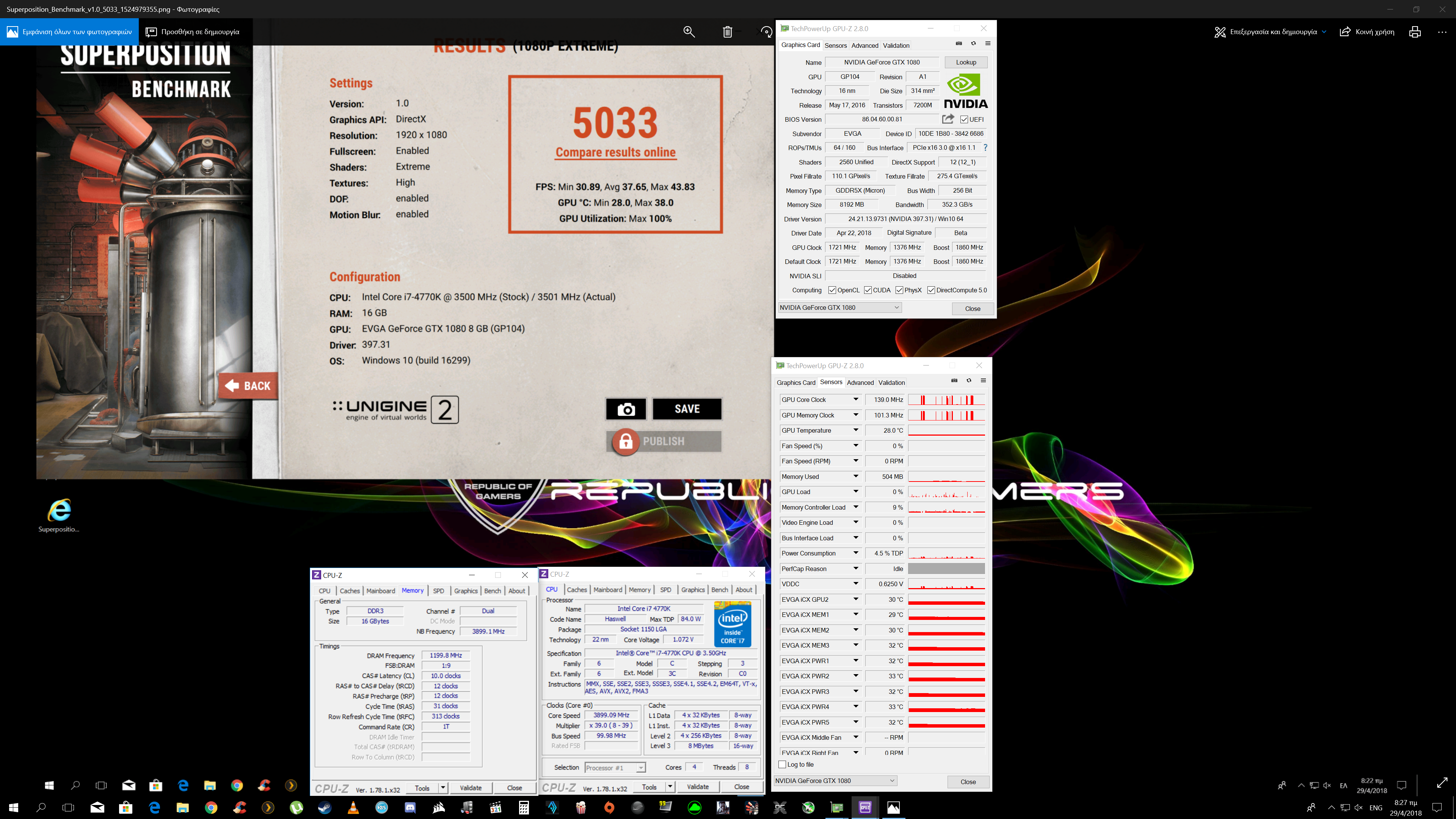
Task: Click the BIOS export arrow icon beside UEFI
Action: [x=948, y=119]
